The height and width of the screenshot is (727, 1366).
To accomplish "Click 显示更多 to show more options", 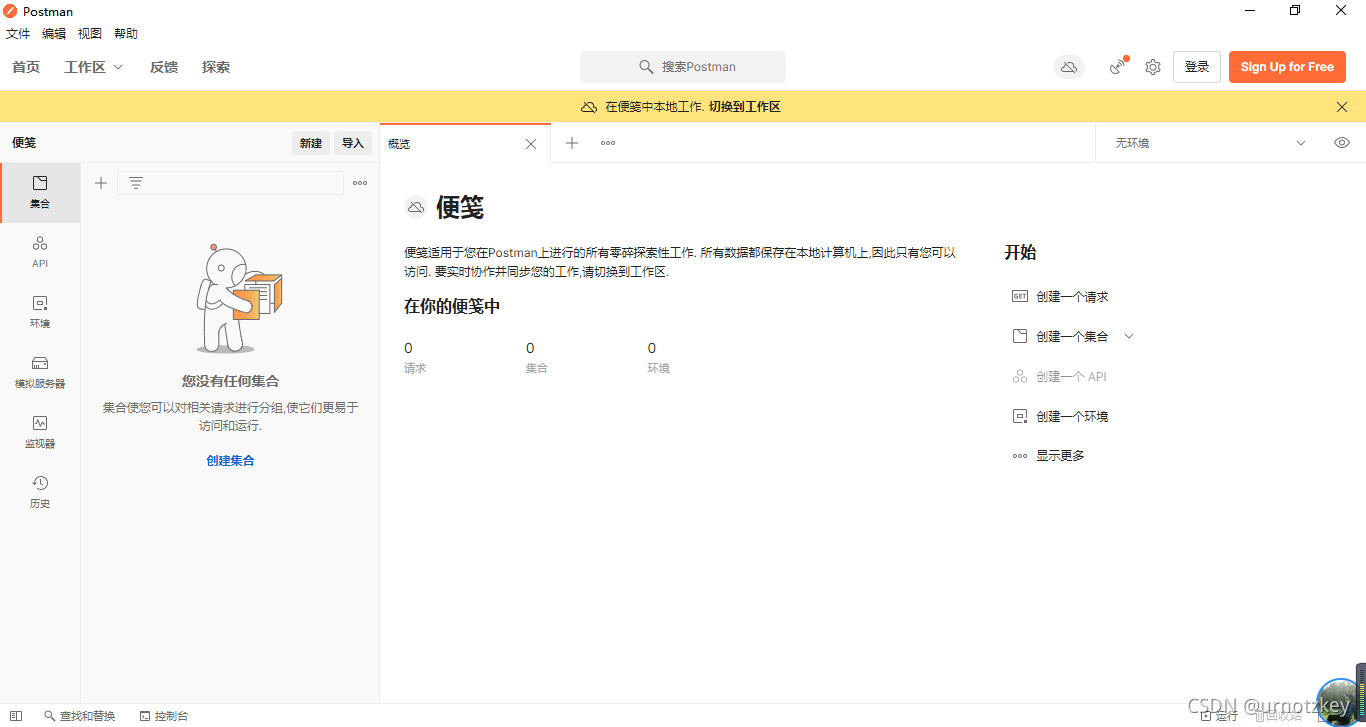I will (x=1060, y=456).
